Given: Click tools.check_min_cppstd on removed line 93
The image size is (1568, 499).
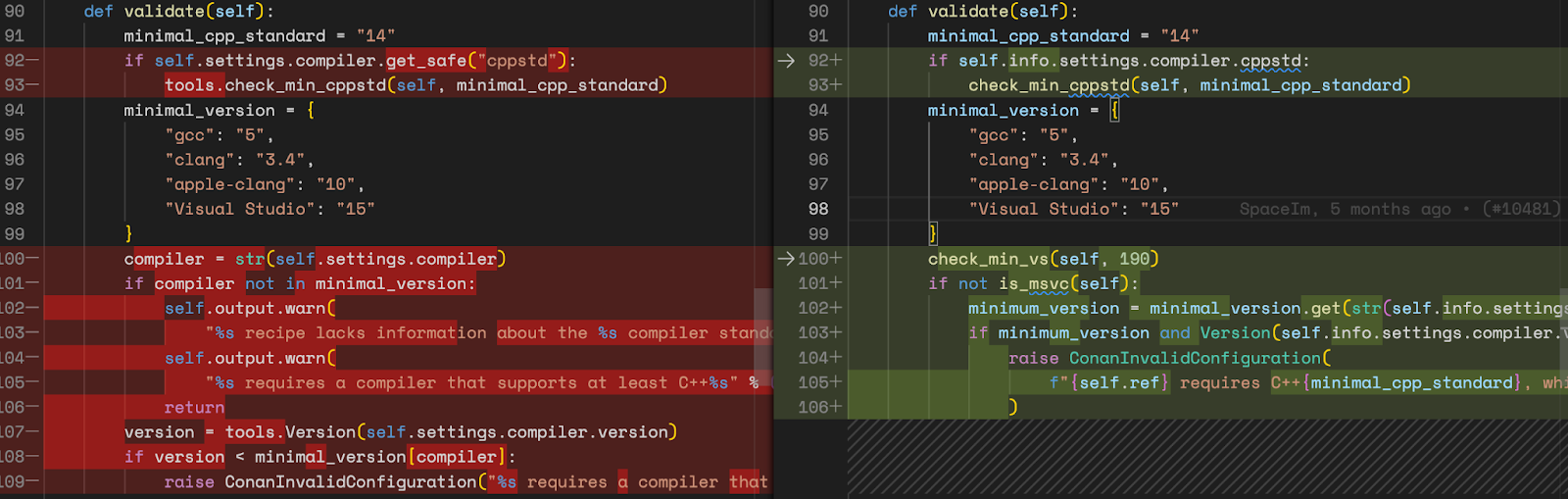Looking at the screenshot, I should [x=275, y=85].
